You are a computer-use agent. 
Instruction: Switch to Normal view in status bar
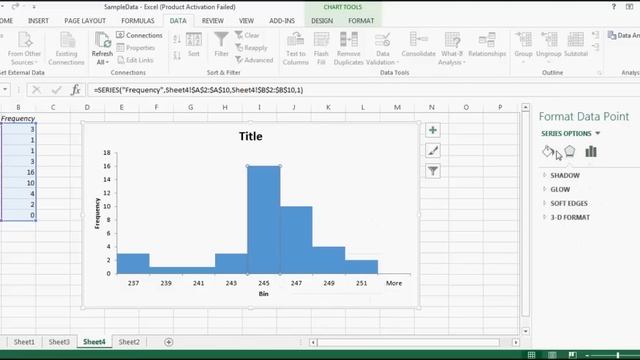pyautogui.click(x=531, y=355)
